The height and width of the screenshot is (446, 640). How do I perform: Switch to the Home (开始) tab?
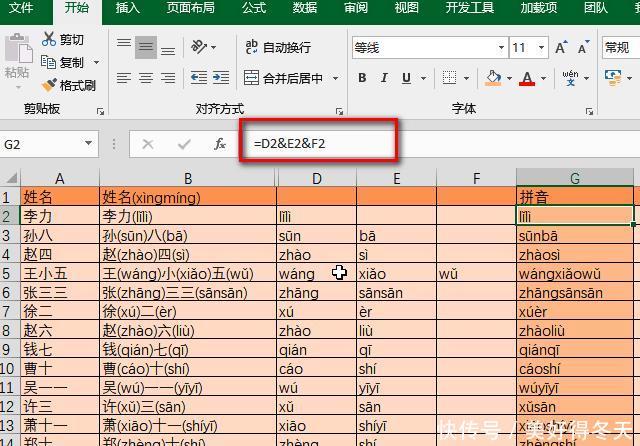(77, 7)
